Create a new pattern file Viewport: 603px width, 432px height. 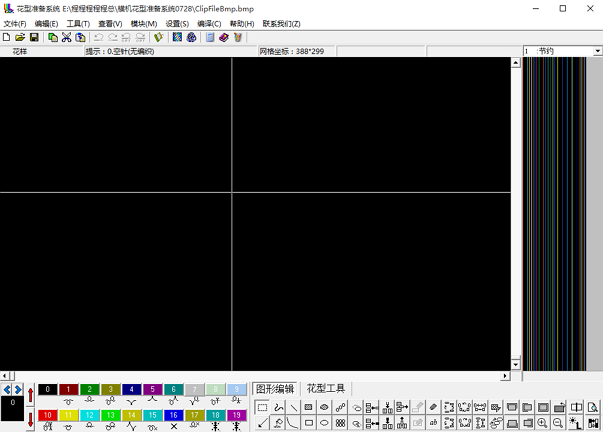pyautogui.click(x=6, y=37)
